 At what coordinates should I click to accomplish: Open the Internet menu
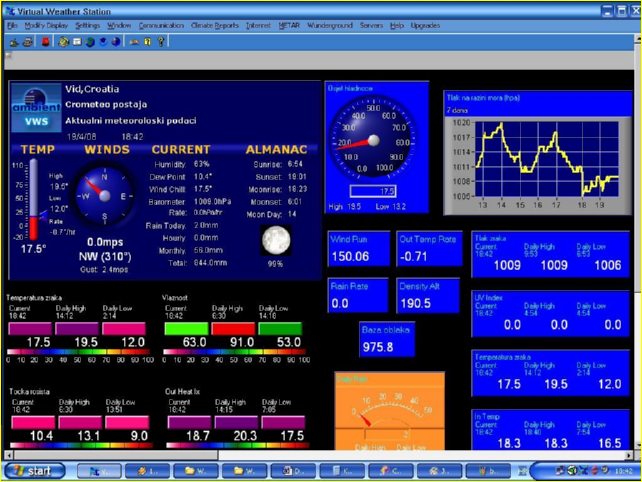(258, 25)
